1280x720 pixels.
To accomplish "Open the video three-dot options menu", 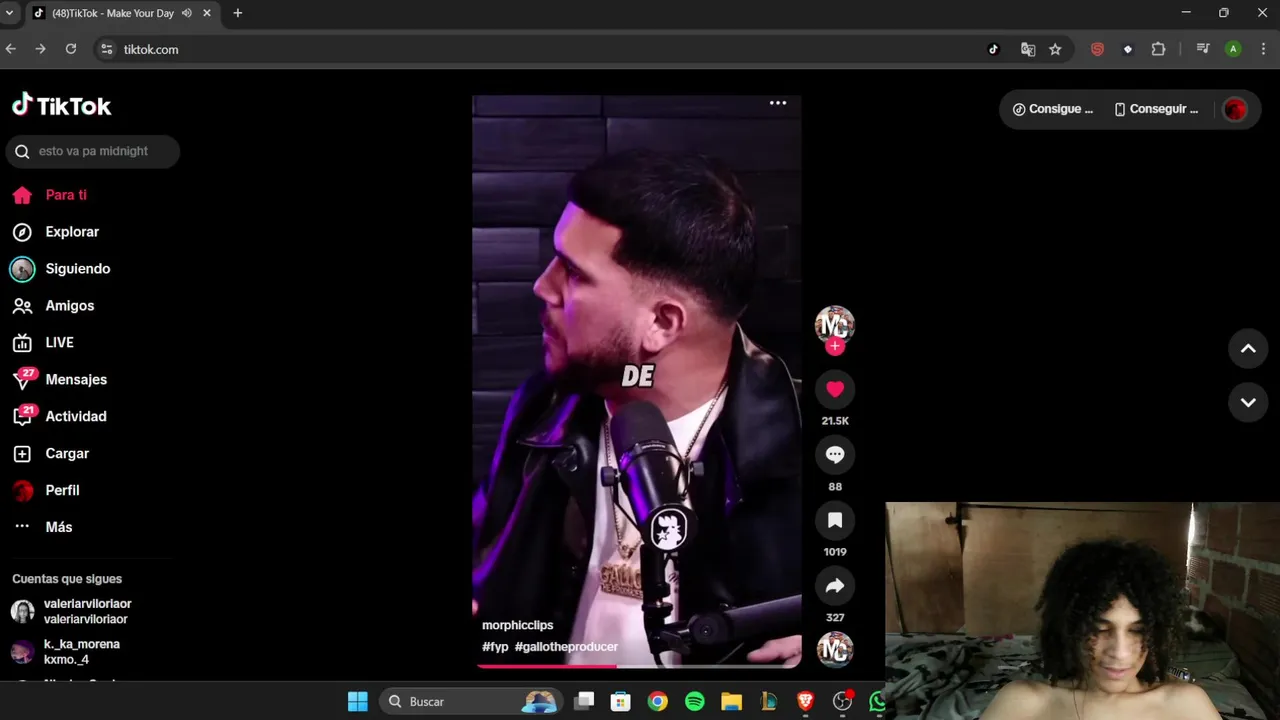I will pos(778,103).
